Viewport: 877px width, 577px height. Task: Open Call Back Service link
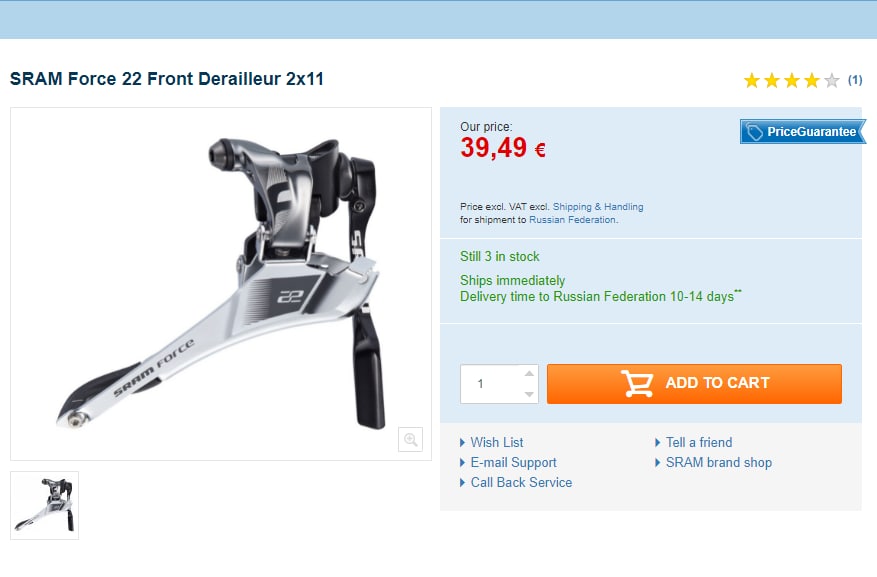521,483
